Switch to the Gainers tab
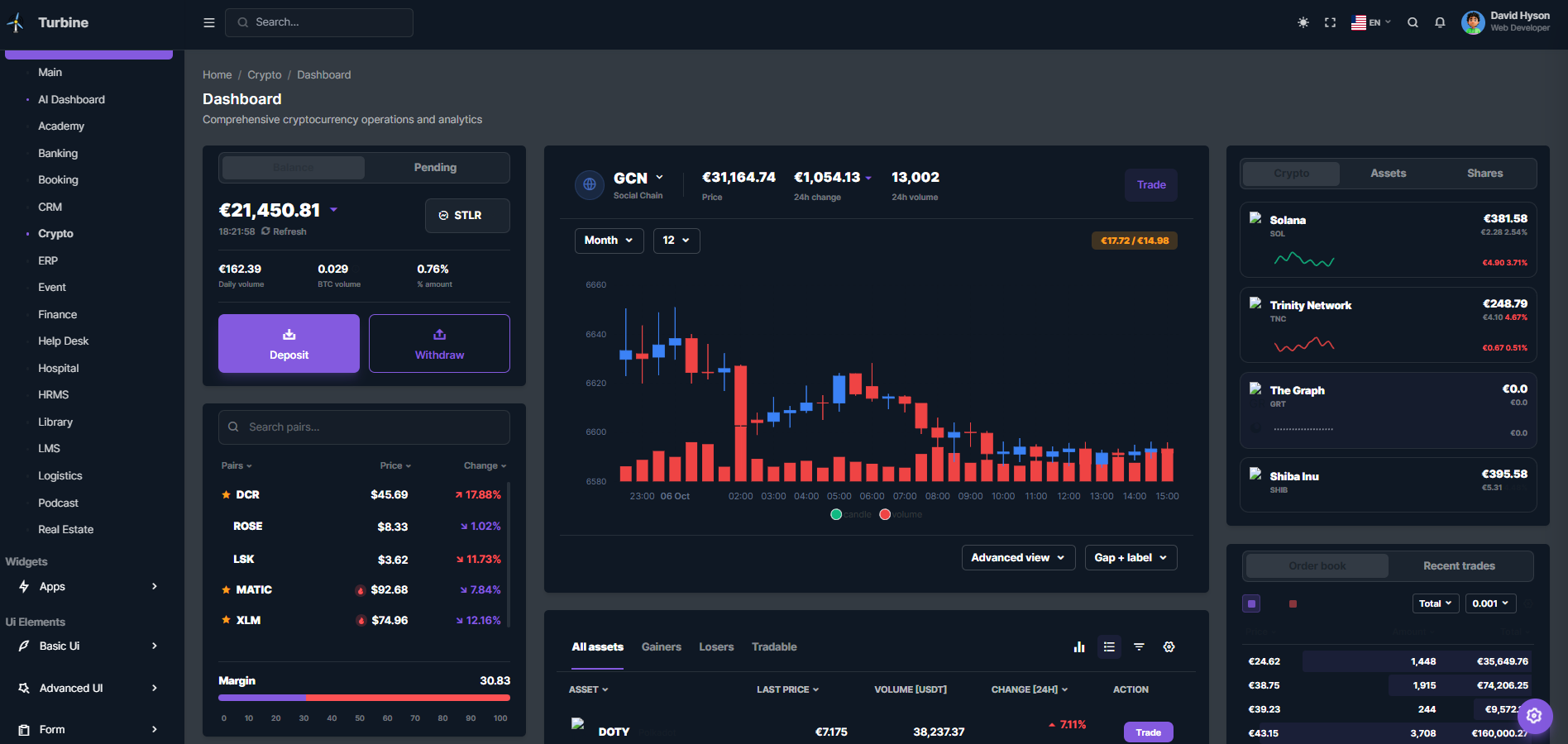 pyautogui.click(x=661, y=646)
